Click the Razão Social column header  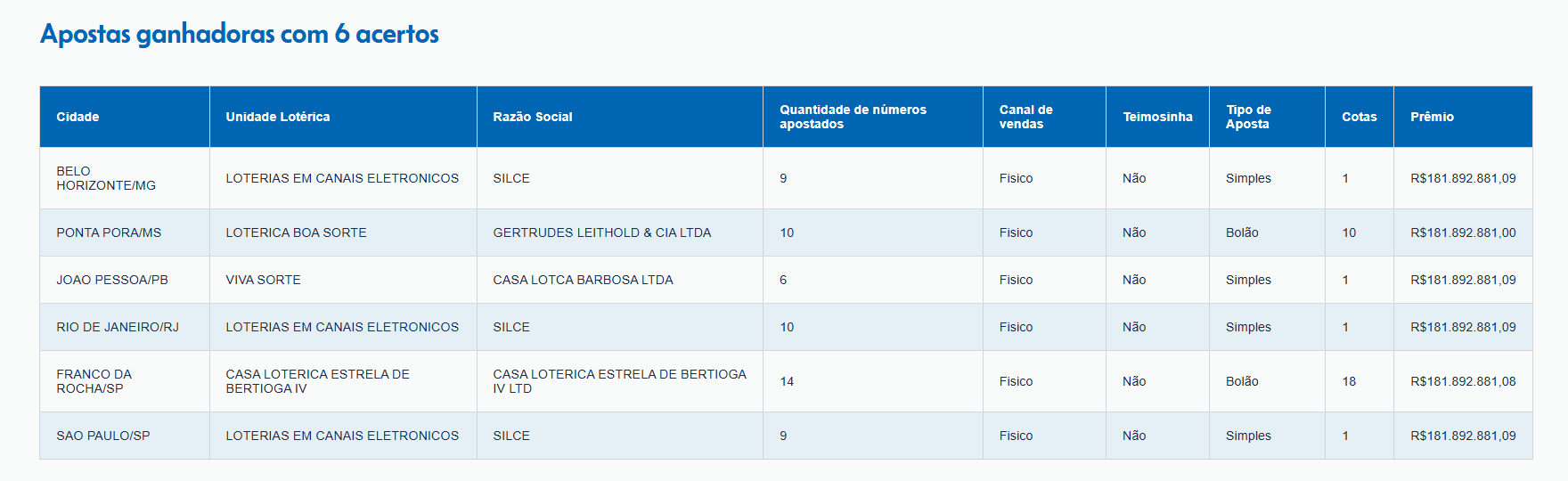point(532,117)
